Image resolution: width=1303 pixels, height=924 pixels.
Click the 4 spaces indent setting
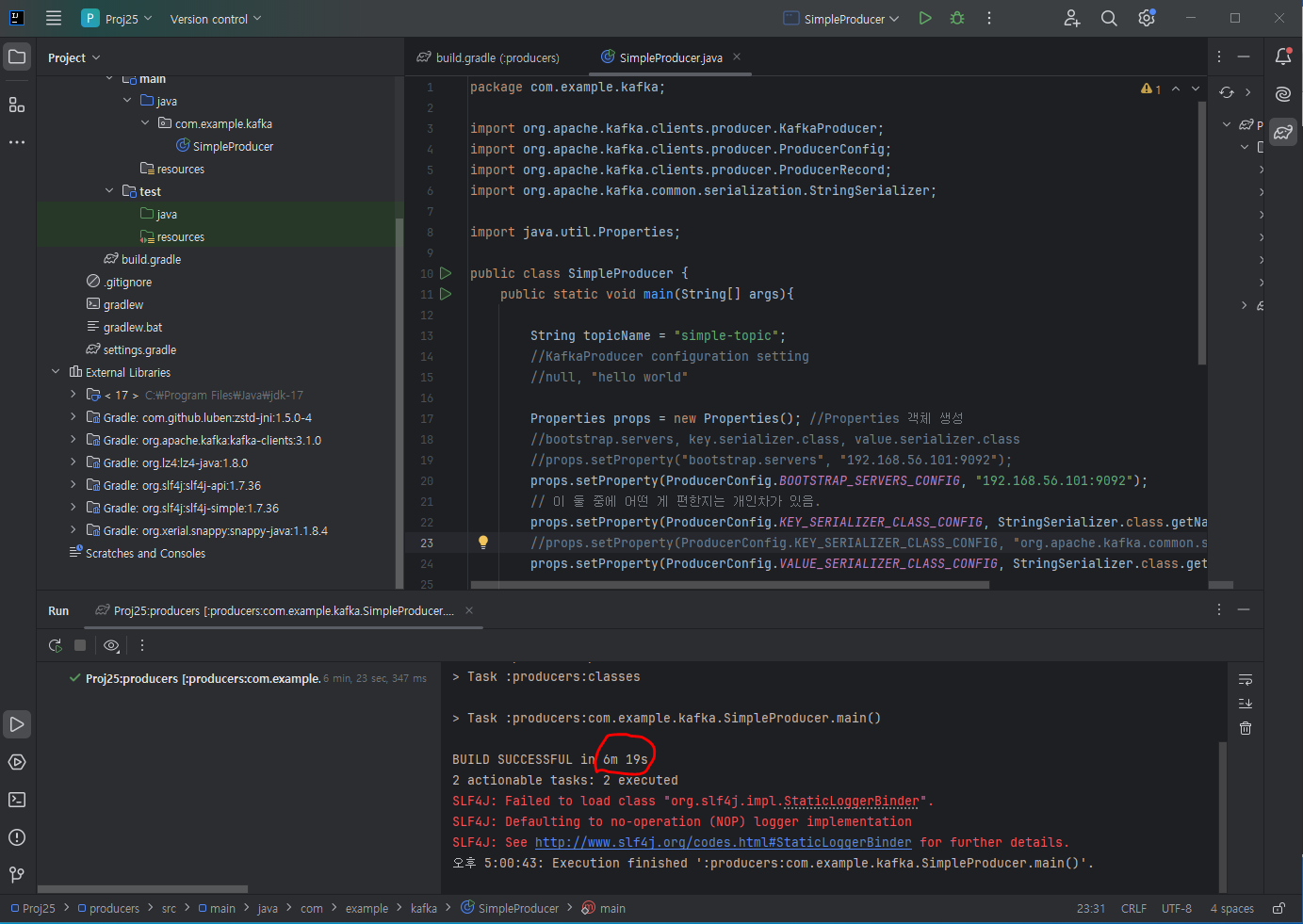[1231, 908]
